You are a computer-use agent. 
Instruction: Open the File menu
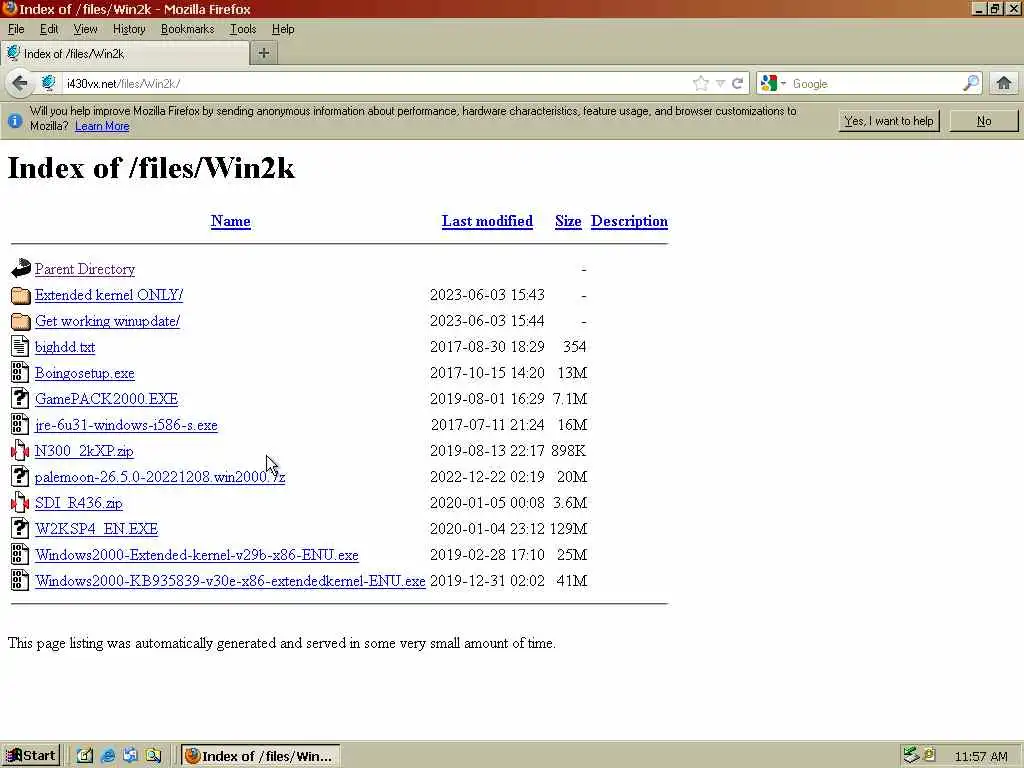click(16, 29)
